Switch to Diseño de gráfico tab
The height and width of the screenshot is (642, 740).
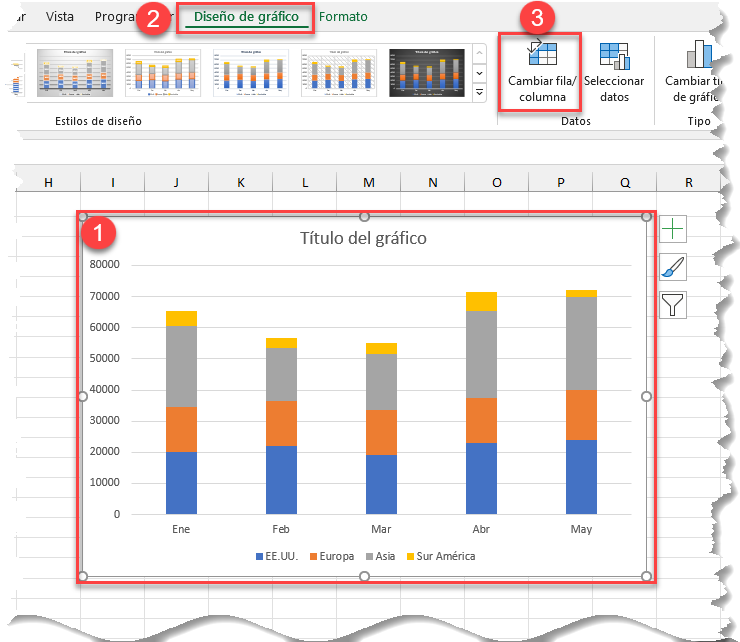(246, 17)
